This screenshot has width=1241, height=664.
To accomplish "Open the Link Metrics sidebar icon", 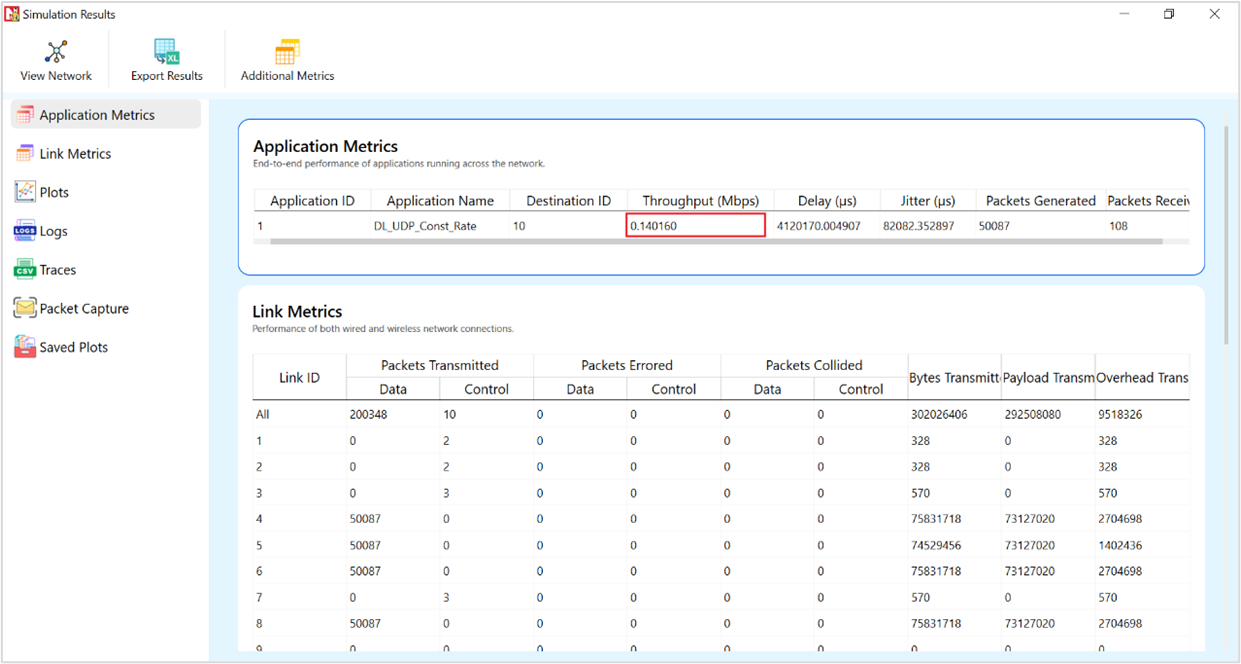I will click(x=25, y=154).
